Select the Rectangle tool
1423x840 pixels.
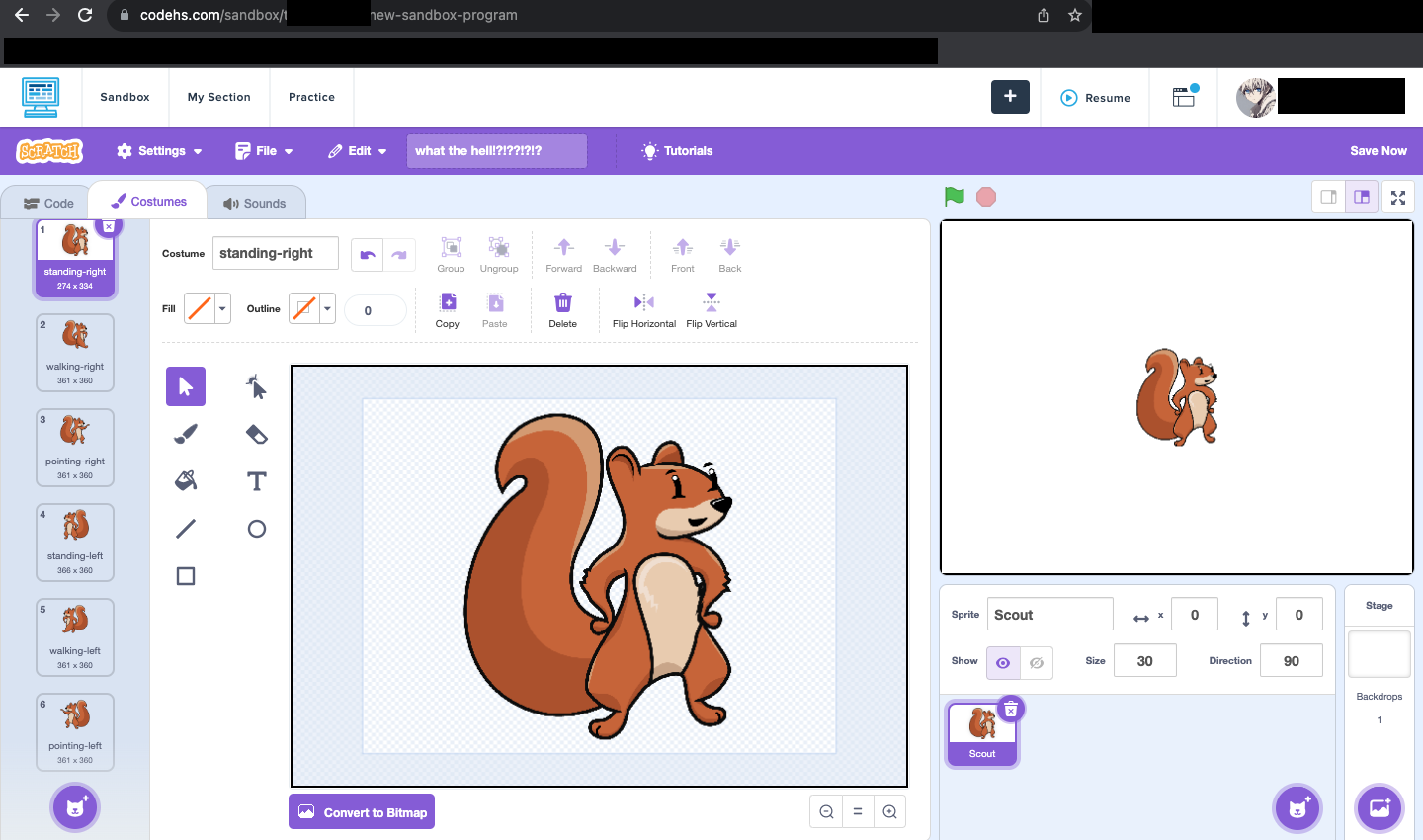(185, 576)
